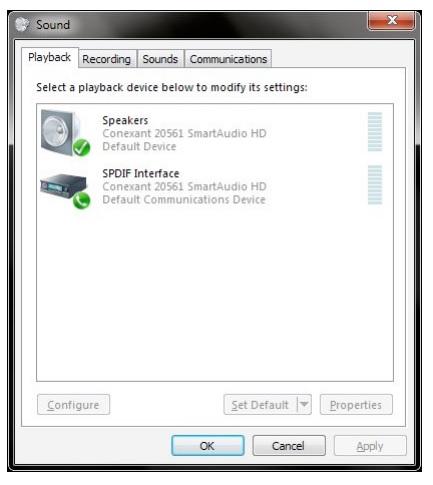Confirm with the OK button
Image resolution: width=433 pixels, height=485 pixels.
point(208,445)
